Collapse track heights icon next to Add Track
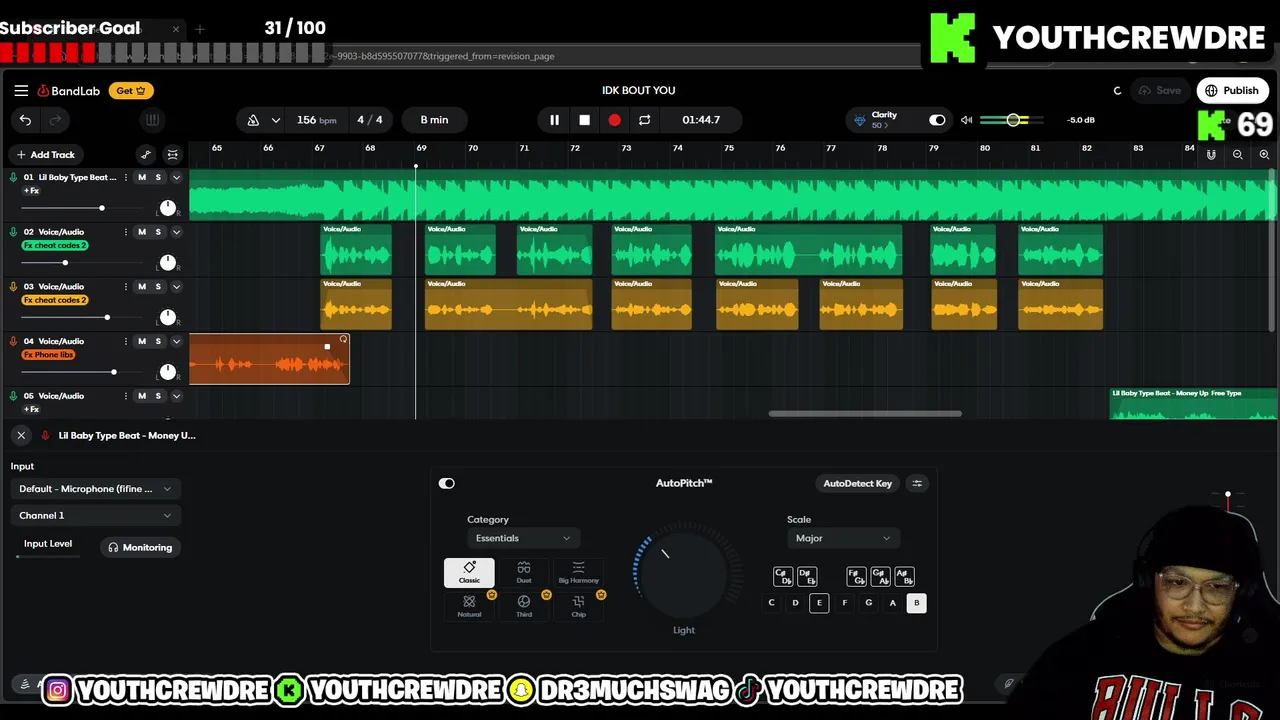Viewport: 1280px width, 720px height. click(172, 155)
